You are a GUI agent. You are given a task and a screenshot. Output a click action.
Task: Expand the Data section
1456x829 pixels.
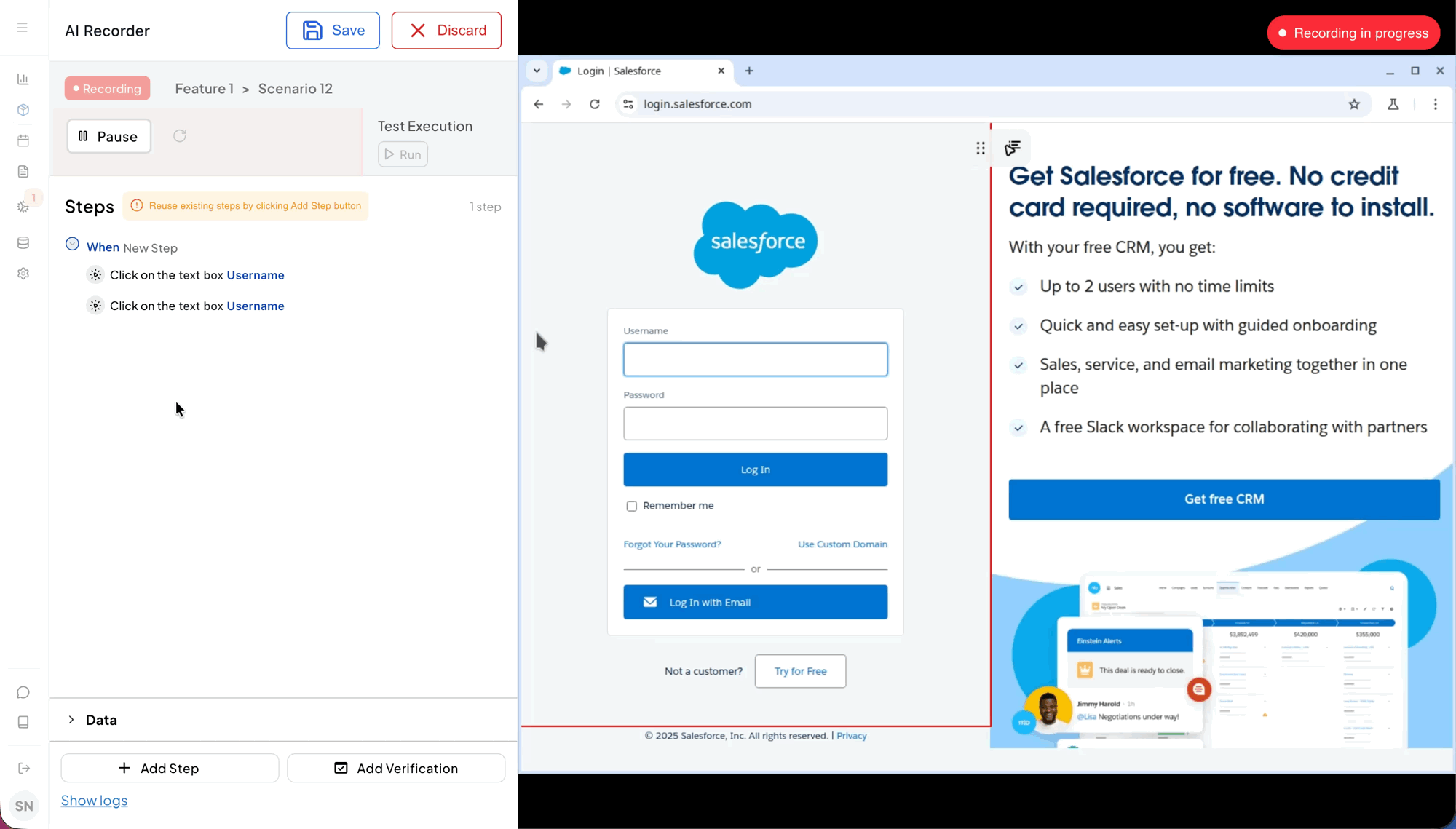(71, 720)
